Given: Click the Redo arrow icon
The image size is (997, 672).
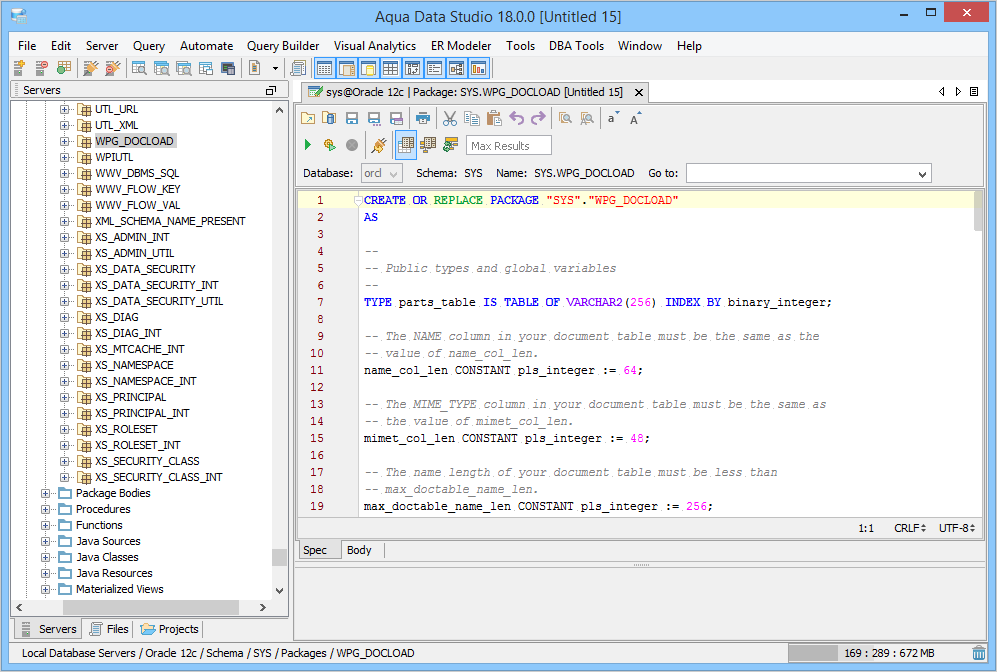Looking at the screenshot, I should point(538,118).
